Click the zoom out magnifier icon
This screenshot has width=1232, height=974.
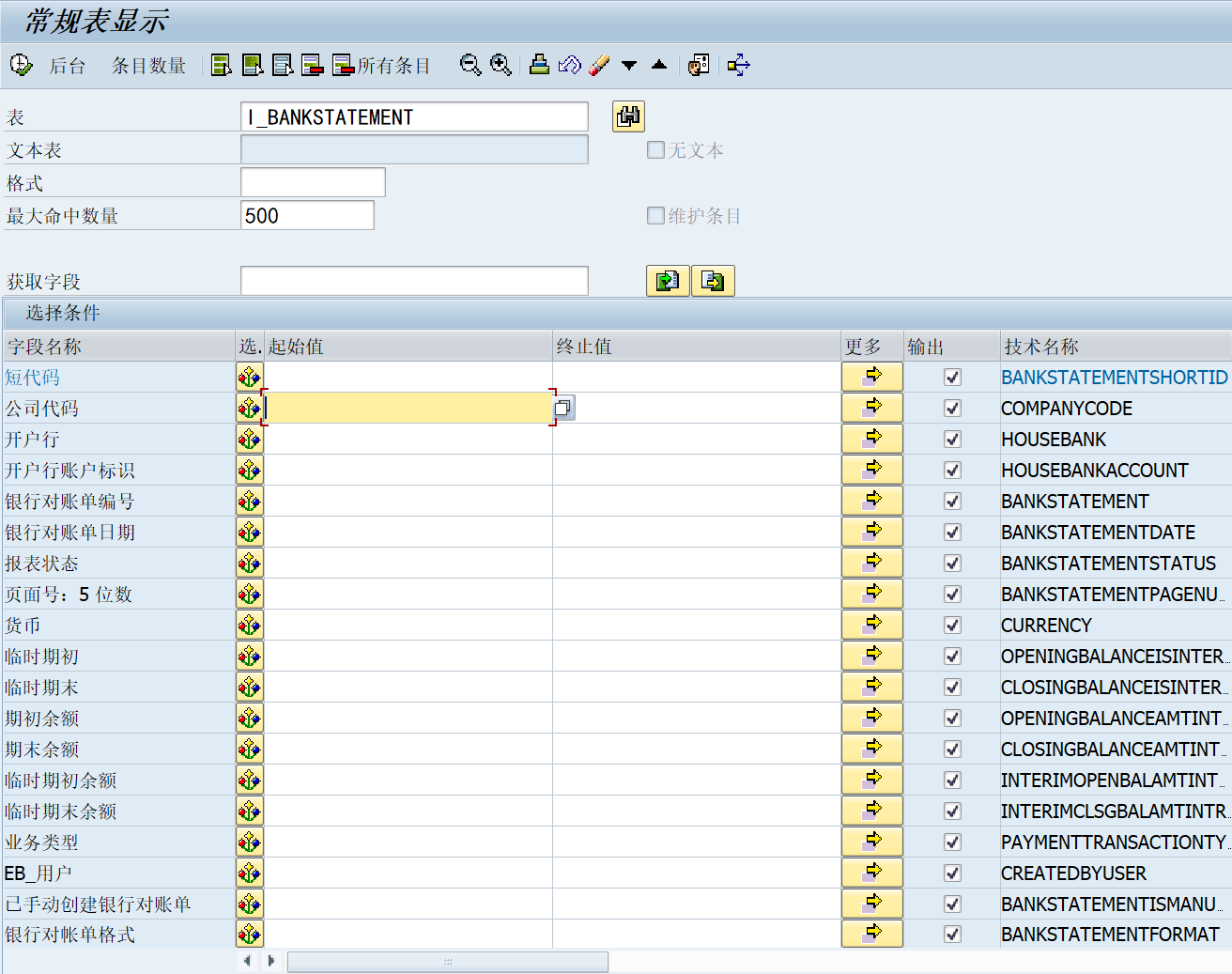click(x=470, y=66)
